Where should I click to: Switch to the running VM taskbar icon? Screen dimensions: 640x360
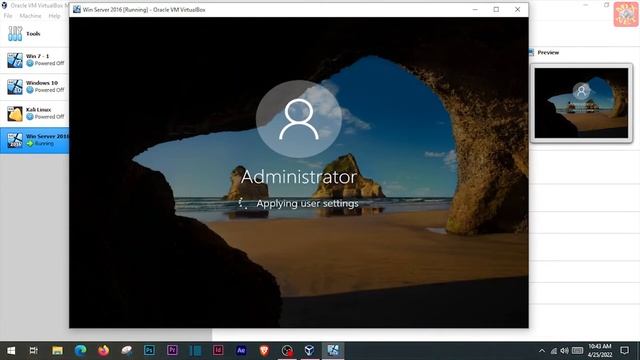[x=333, y=351]
